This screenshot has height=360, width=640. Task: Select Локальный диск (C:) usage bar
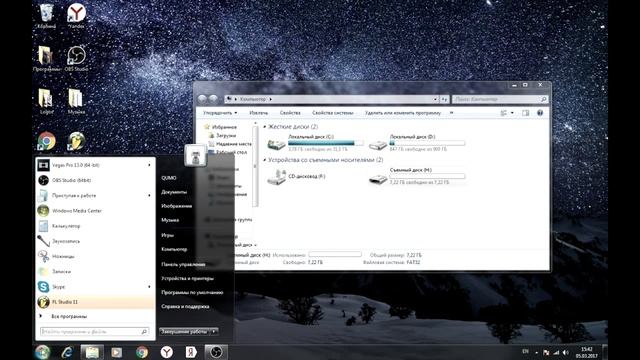pyautogui.click(x=325, y=143)
